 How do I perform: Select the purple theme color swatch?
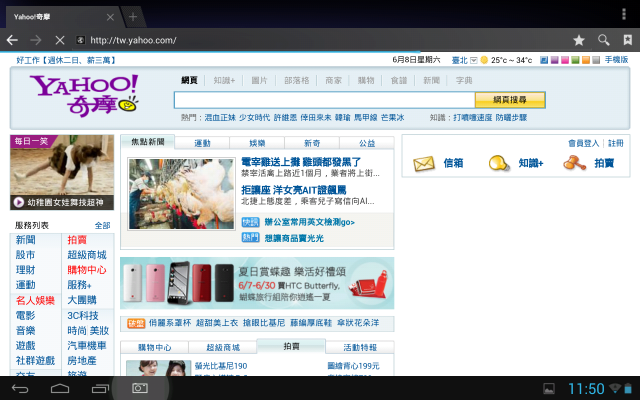(554, 60)
